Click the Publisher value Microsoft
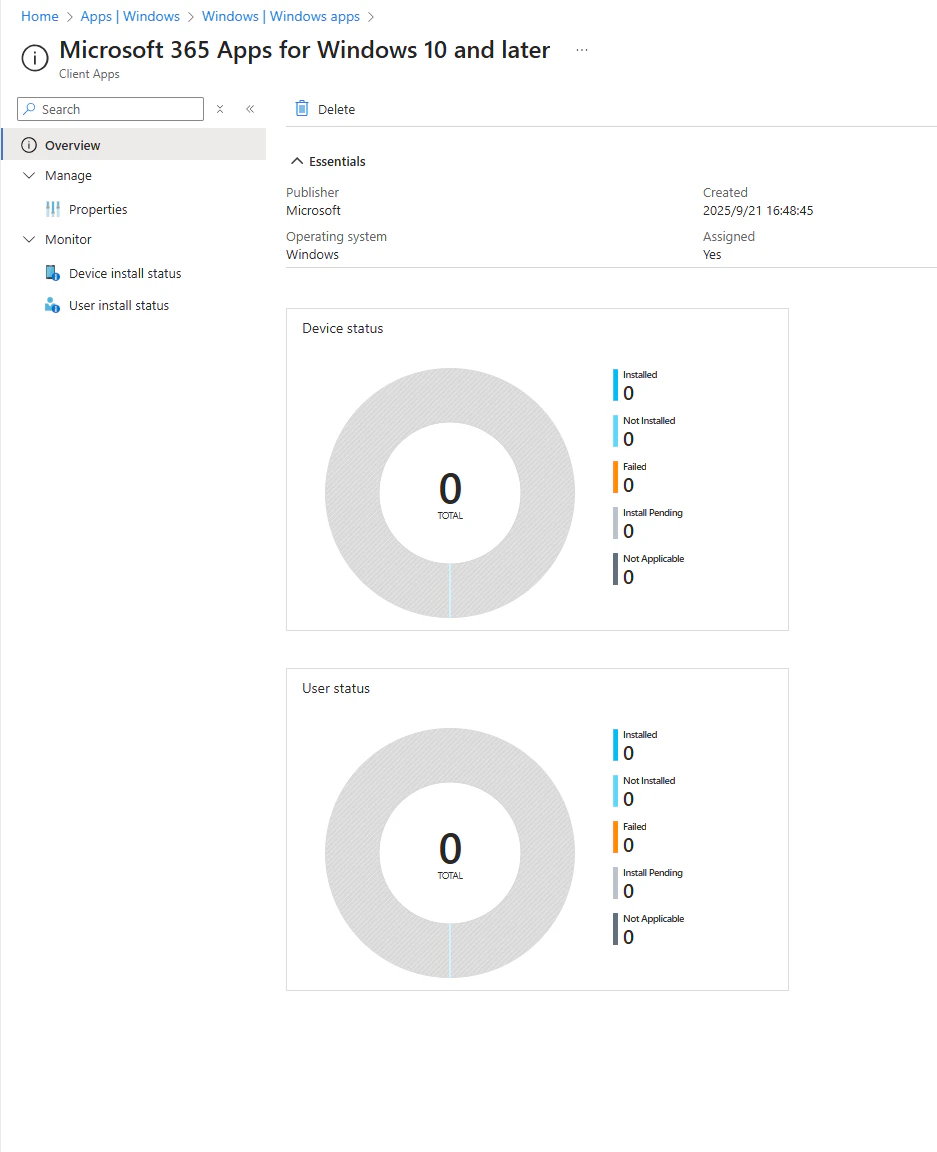This screenshot has width=937, height=1152. [x=313, y=210]
